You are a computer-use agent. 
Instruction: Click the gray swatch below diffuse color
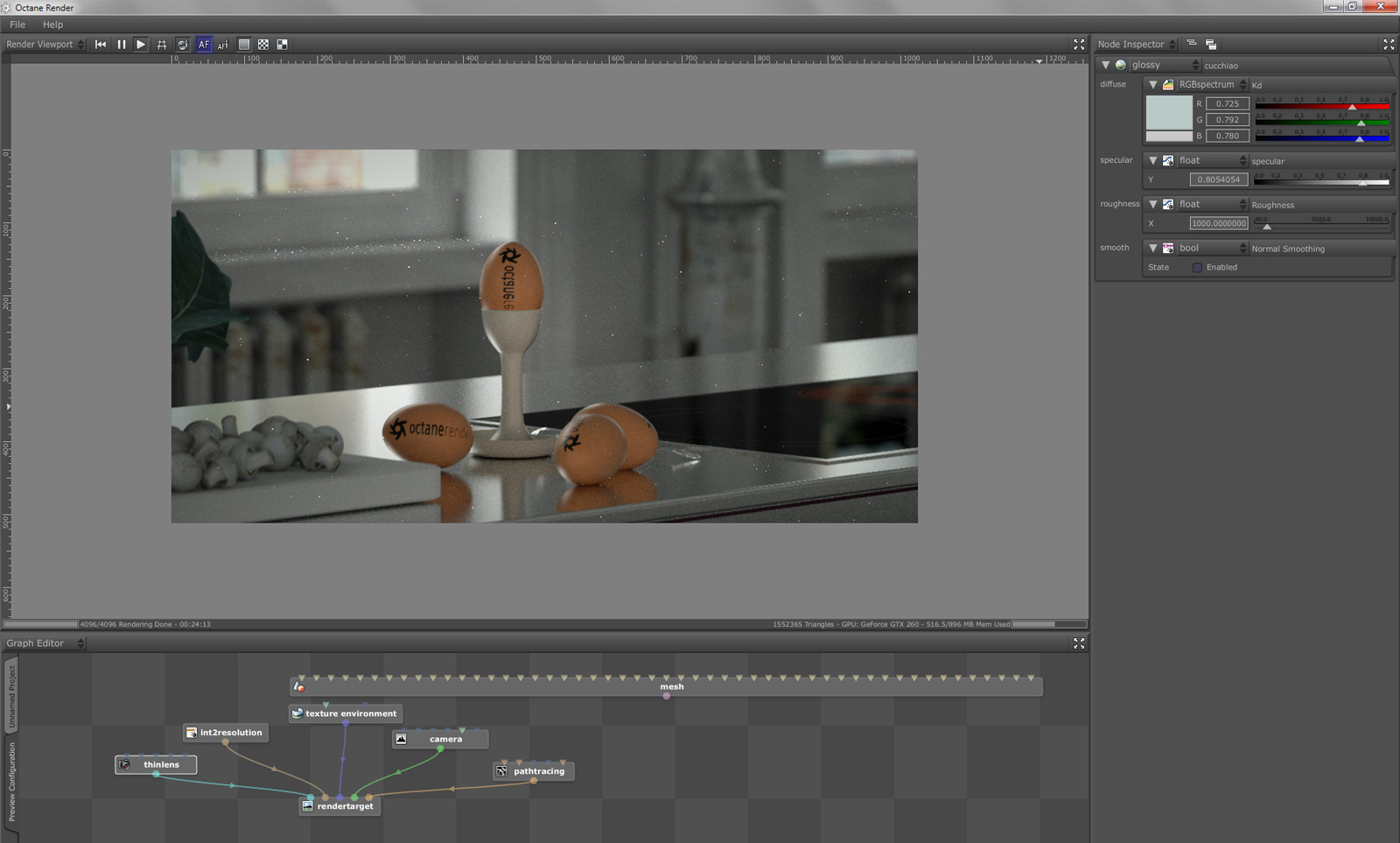1169,137
